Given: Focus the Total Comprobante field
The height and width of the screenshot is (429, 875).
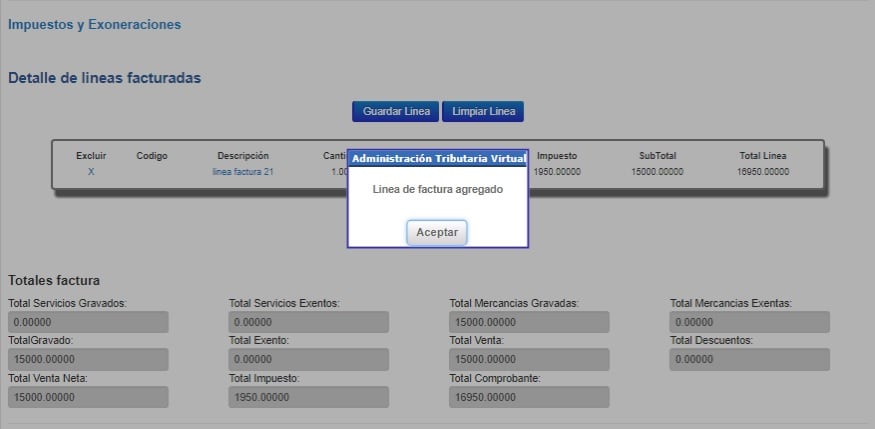Looking at the screenshot, I should [529, 397].
